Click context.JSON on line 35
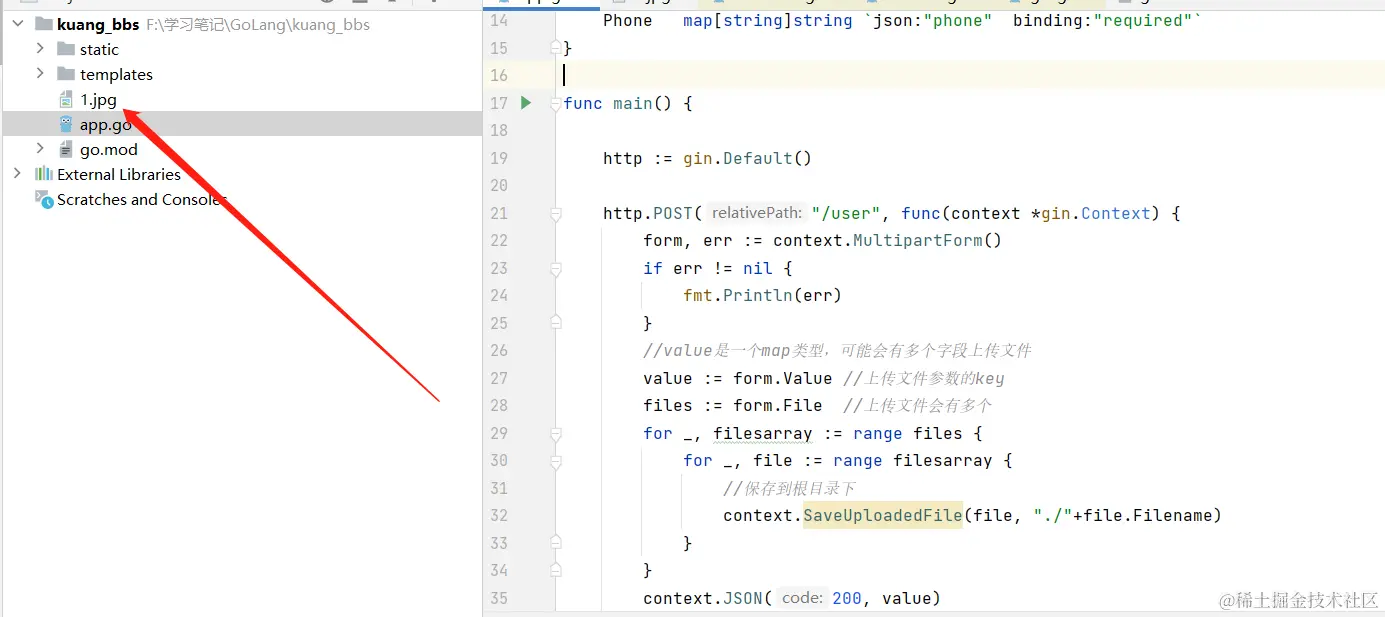Viewport: 1385px width, 617px height. 703,598
